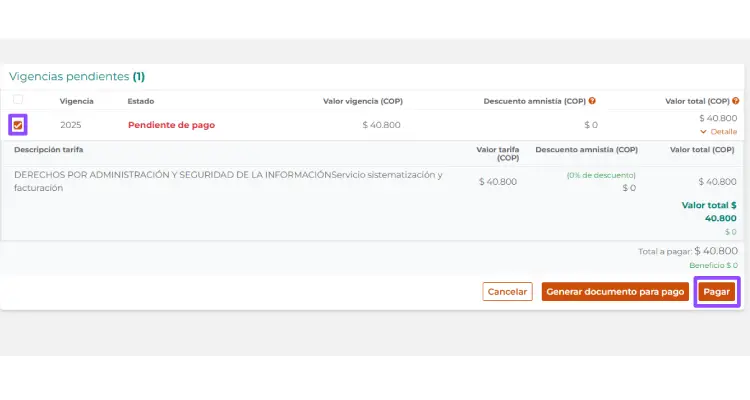This screenshot has width=750, height=400.
Task: Click the chevron arrow next to Detalle
Action: [705, 131]
